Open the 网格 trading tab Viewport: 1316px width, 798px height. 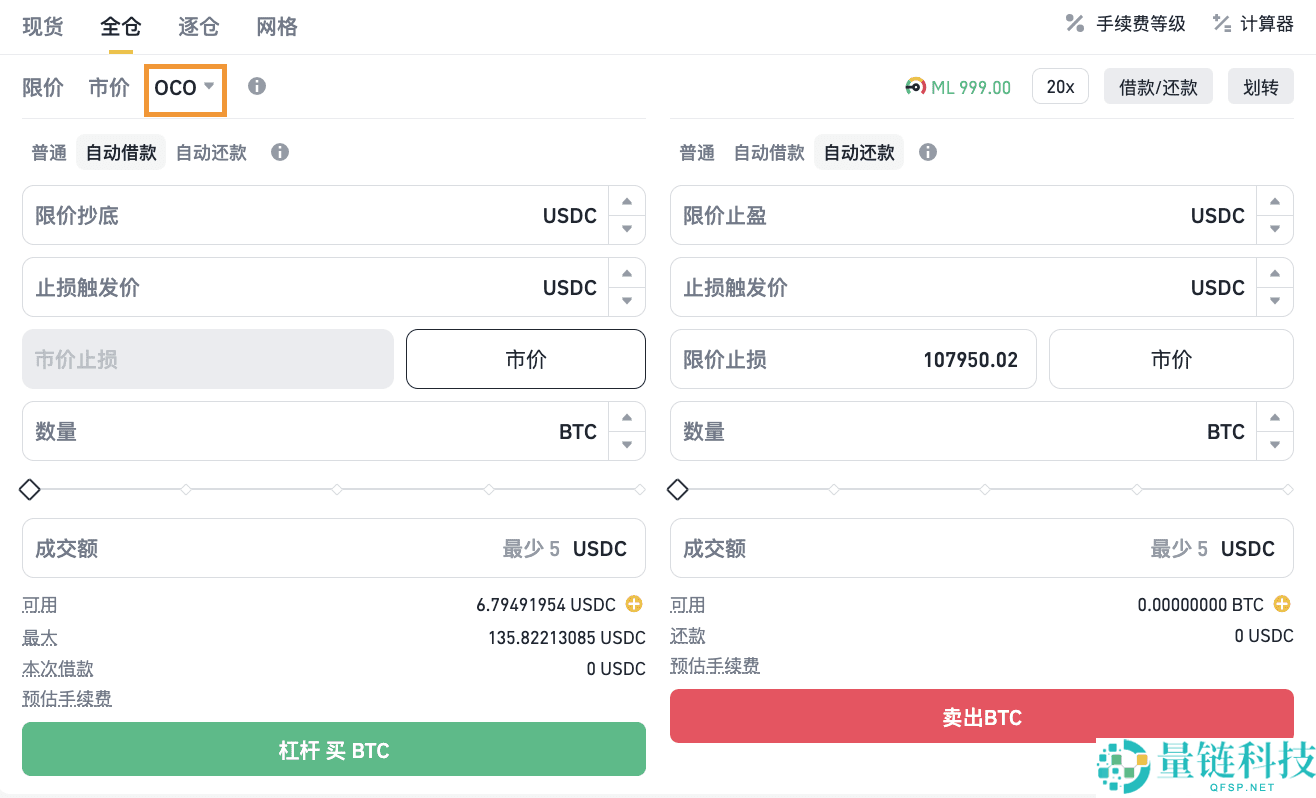point(276,27)
